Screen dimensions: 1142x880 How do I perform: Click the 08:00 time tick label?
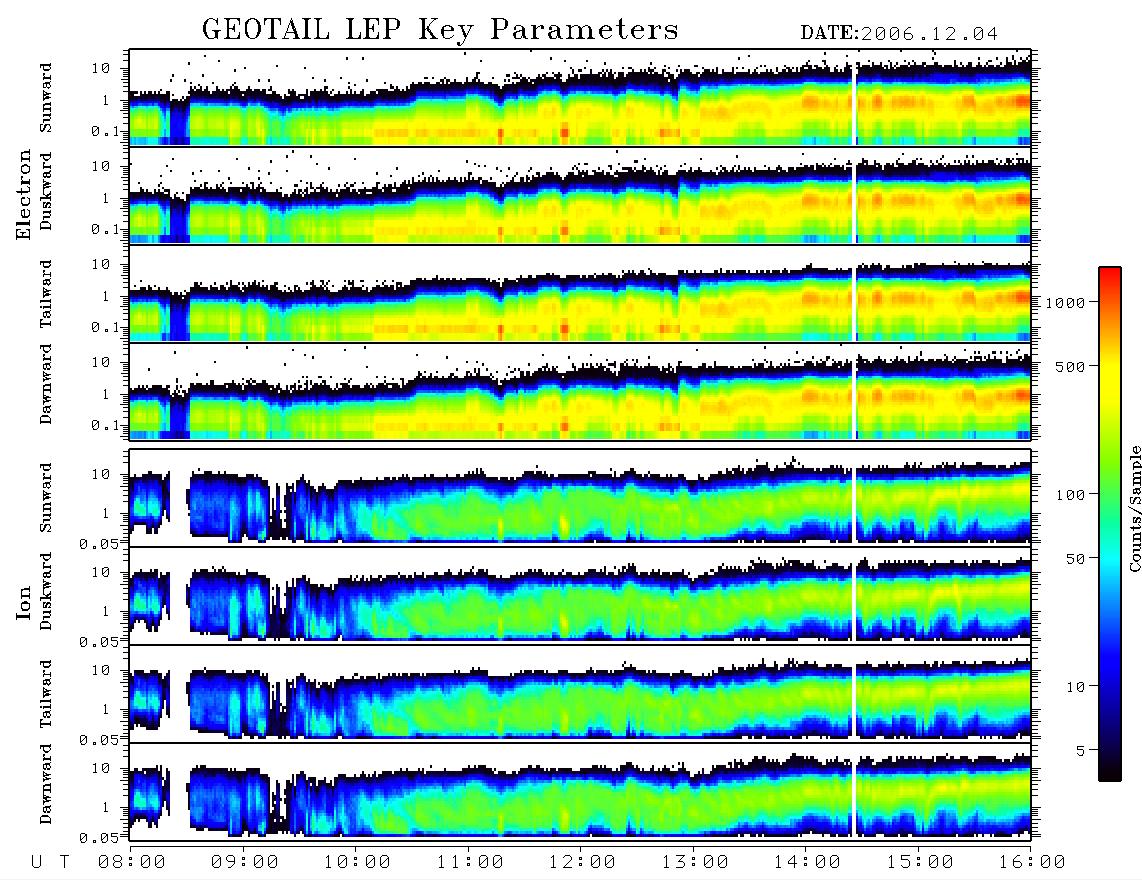(x=132, y=863)
